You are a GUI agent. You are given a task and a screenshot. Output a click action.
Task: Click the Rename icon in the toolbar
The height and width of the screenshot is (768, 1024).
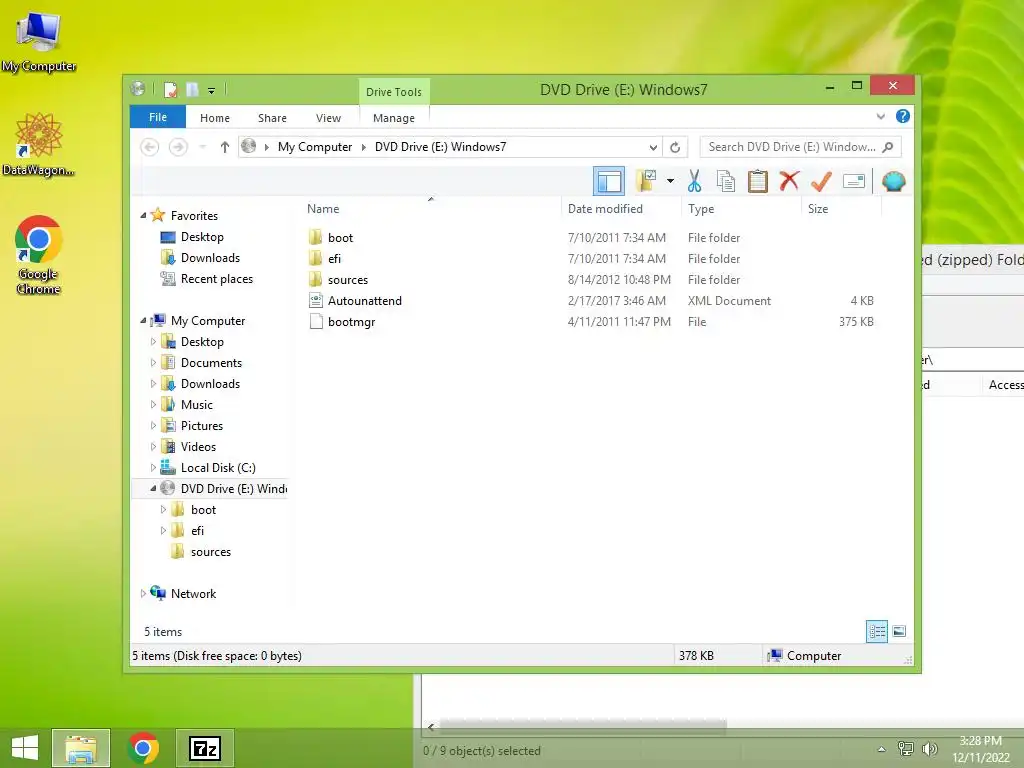pyautogui.click(x=854, y=181)
